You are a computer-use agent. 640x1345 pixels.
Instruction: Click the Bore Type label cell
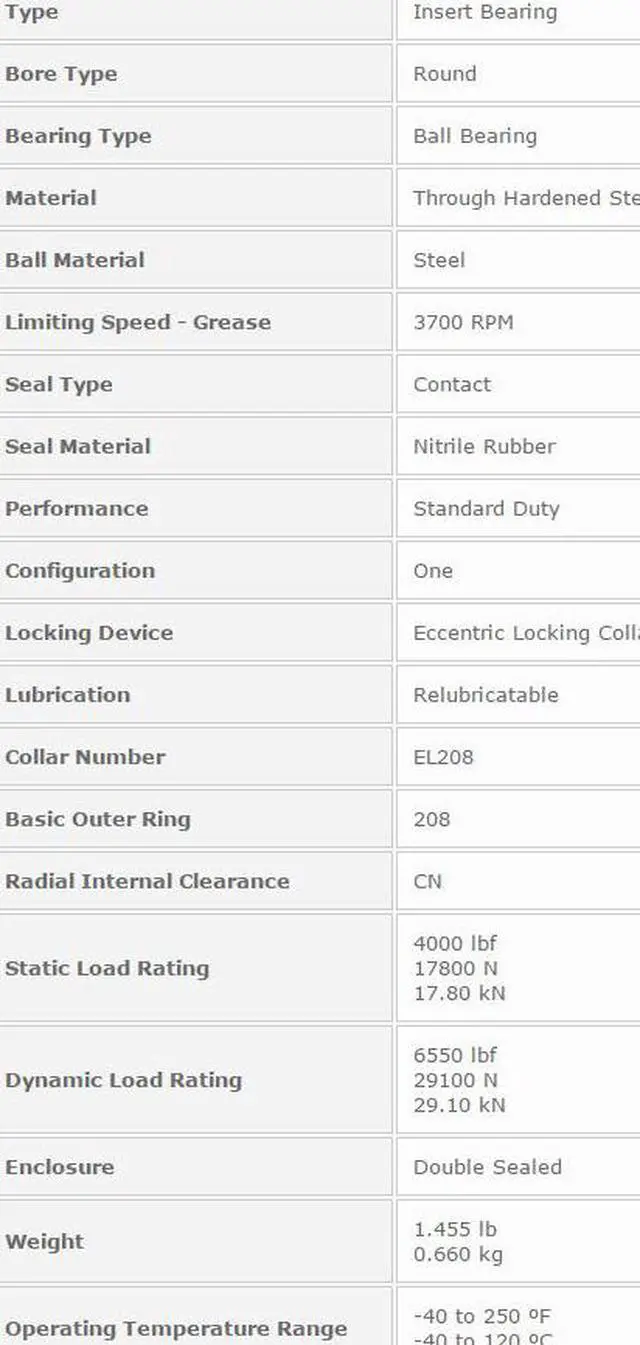(x=61, y=74)
